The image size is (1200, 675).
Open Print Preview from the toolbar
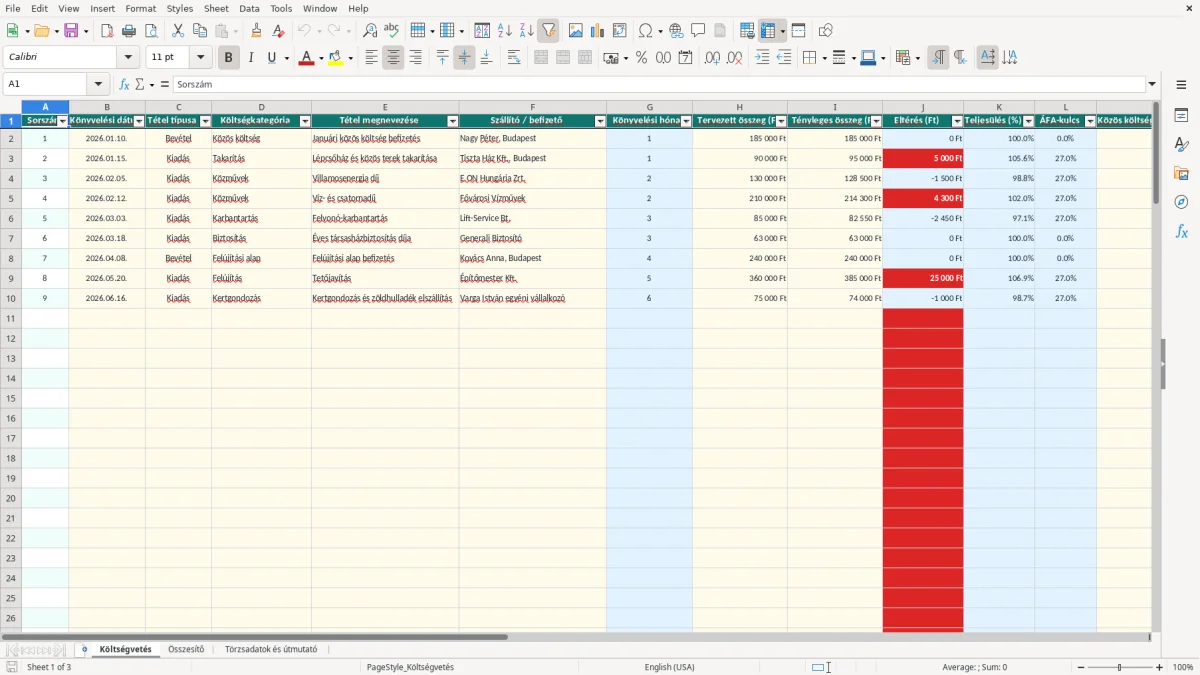coord(151,31)
